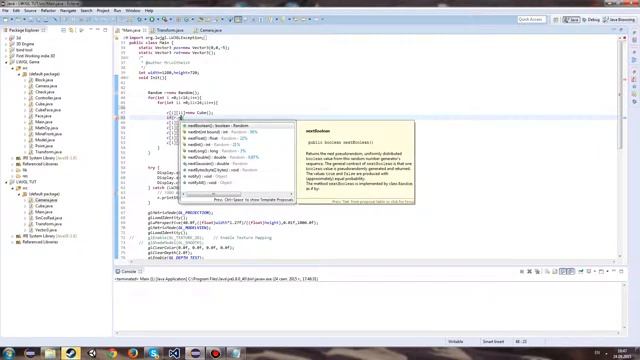Open the Open Console dropdown
This screenshot has height=360, width=640.
point(607,271)
